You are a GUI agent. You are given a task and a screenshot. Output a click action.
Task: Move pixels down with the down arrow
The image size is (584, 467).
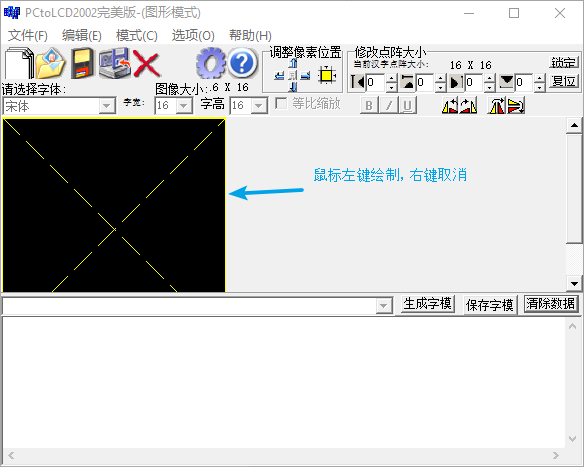(293, 87)
